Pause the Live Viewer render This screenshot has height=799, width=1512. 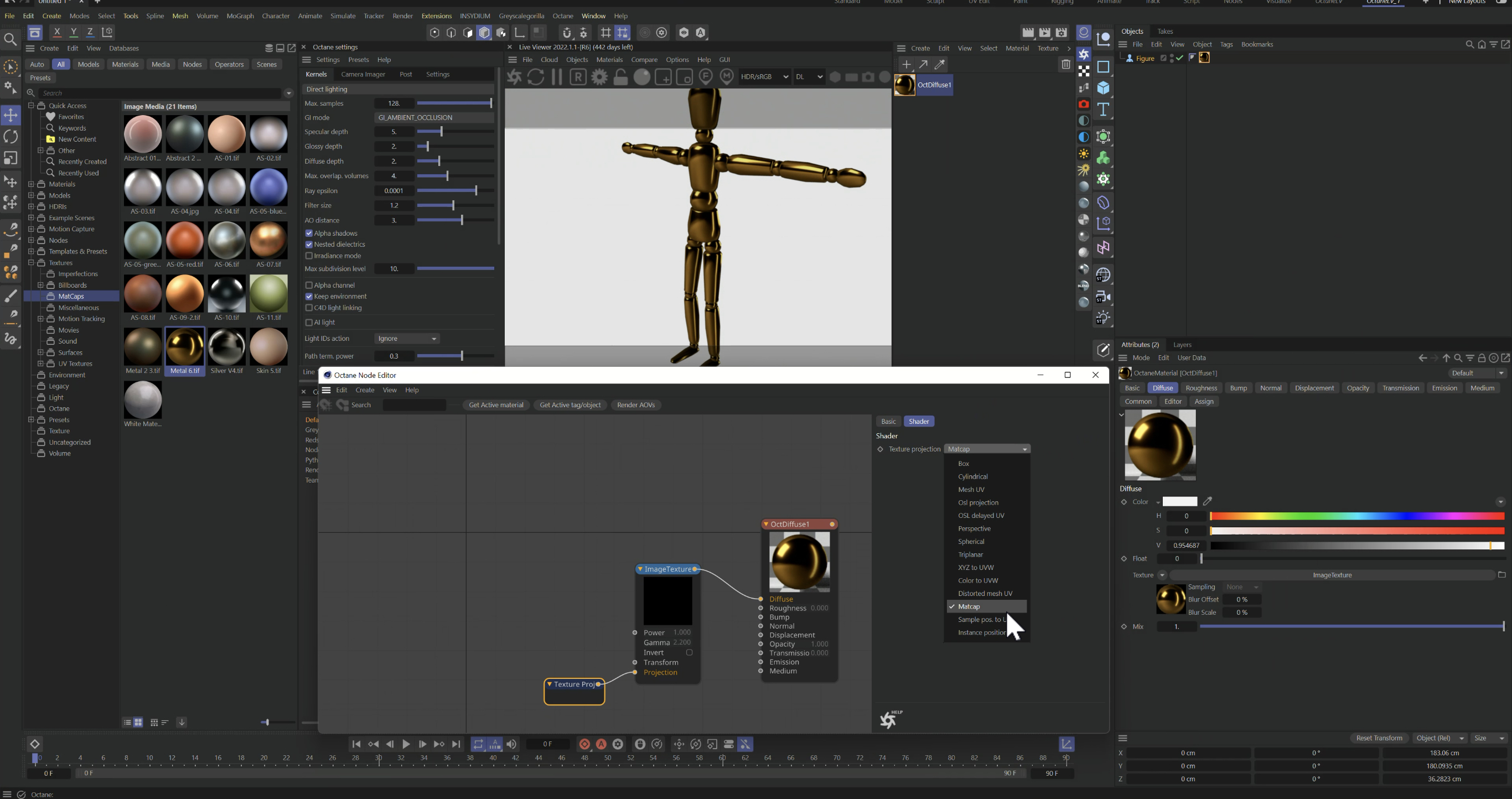[556, 77]
